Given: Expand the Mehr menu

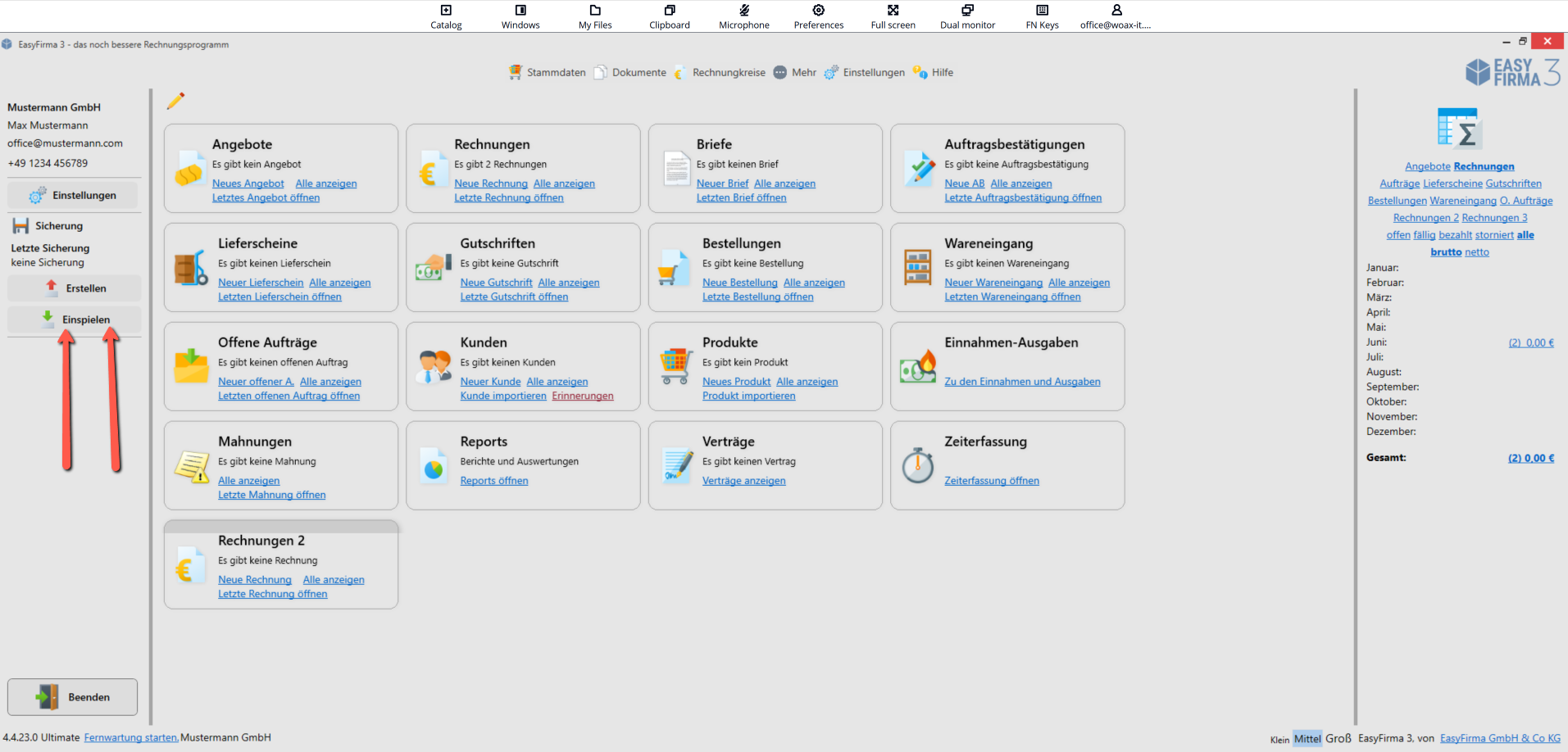Looking at the screenshot, I should tap(795, 73).
